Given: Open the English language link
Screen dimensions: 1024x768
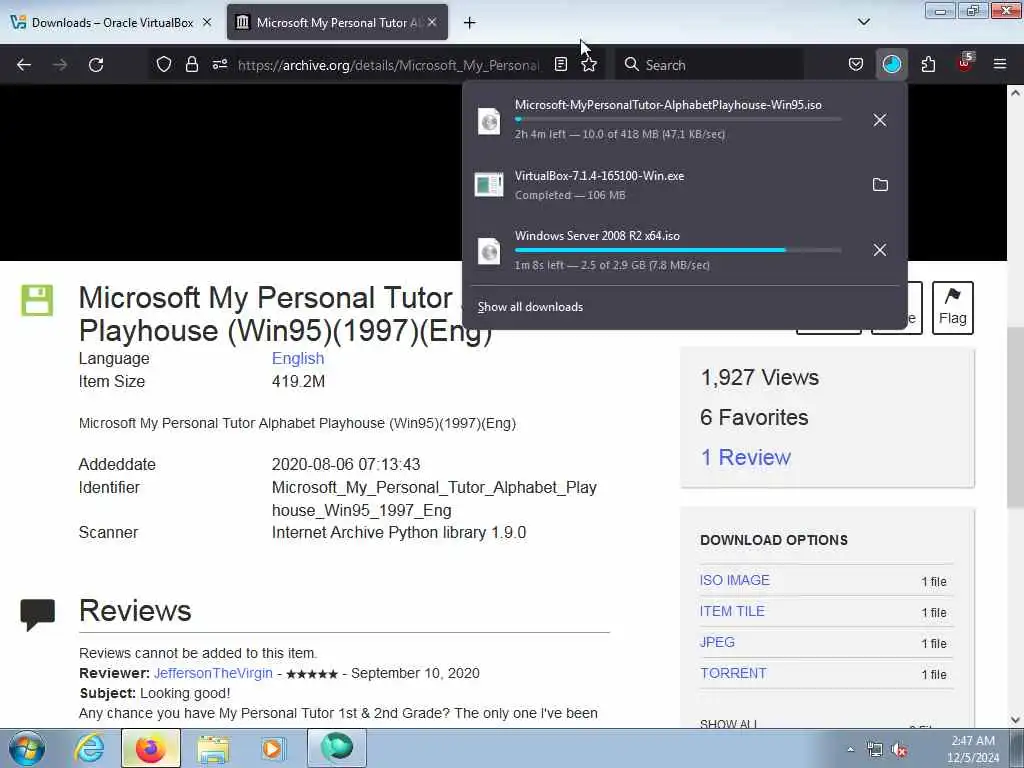Looking at the screenshot, I should 298,359.
